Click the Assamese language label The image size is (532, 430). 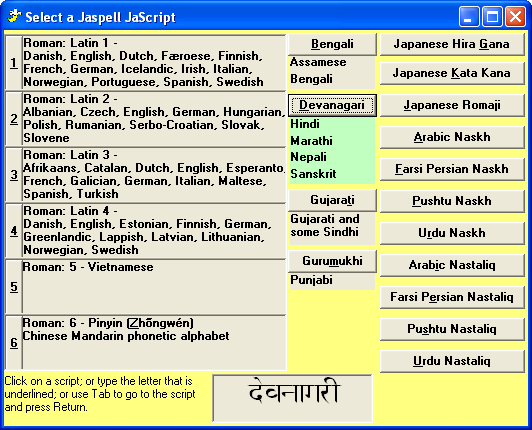[318, 62]
